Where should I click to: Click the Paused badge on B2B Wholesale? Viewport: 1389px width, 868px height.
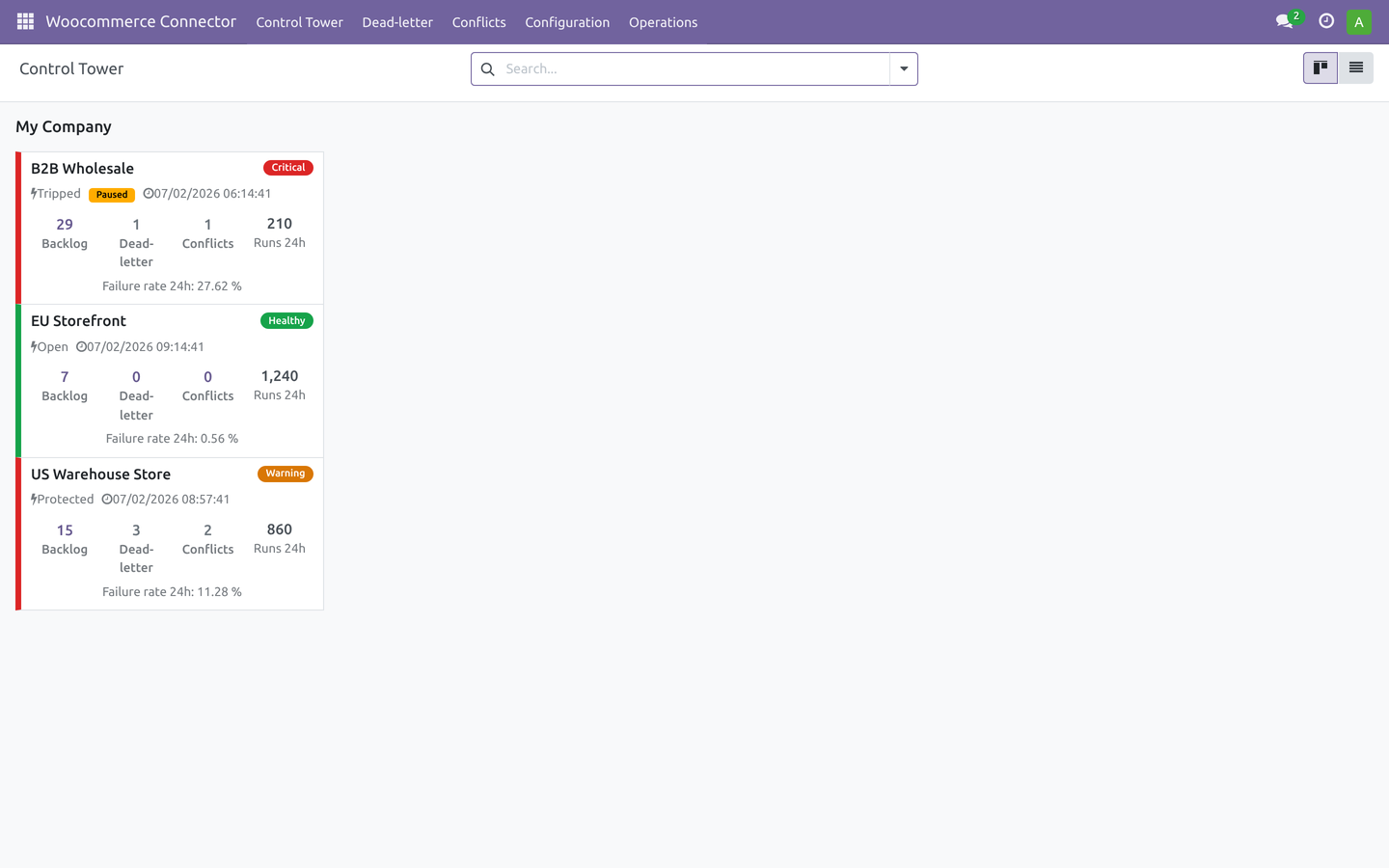click(112, 195)
